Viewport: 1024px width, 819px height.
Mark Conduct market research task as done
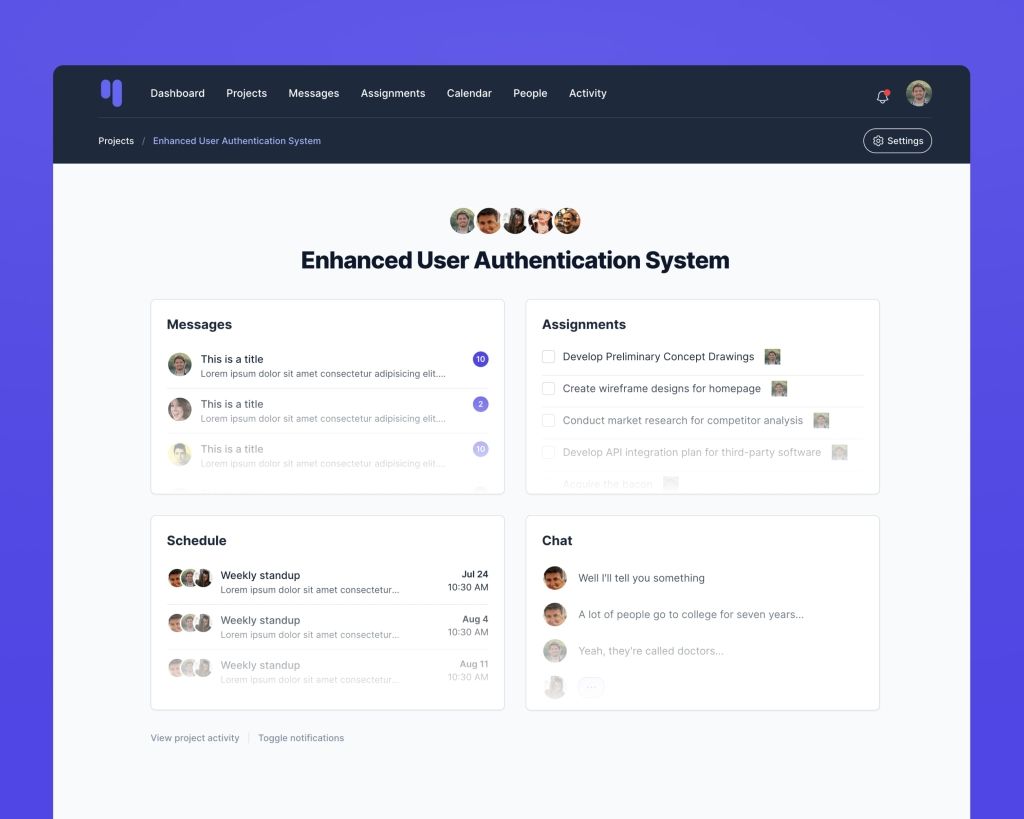point(548,421)
